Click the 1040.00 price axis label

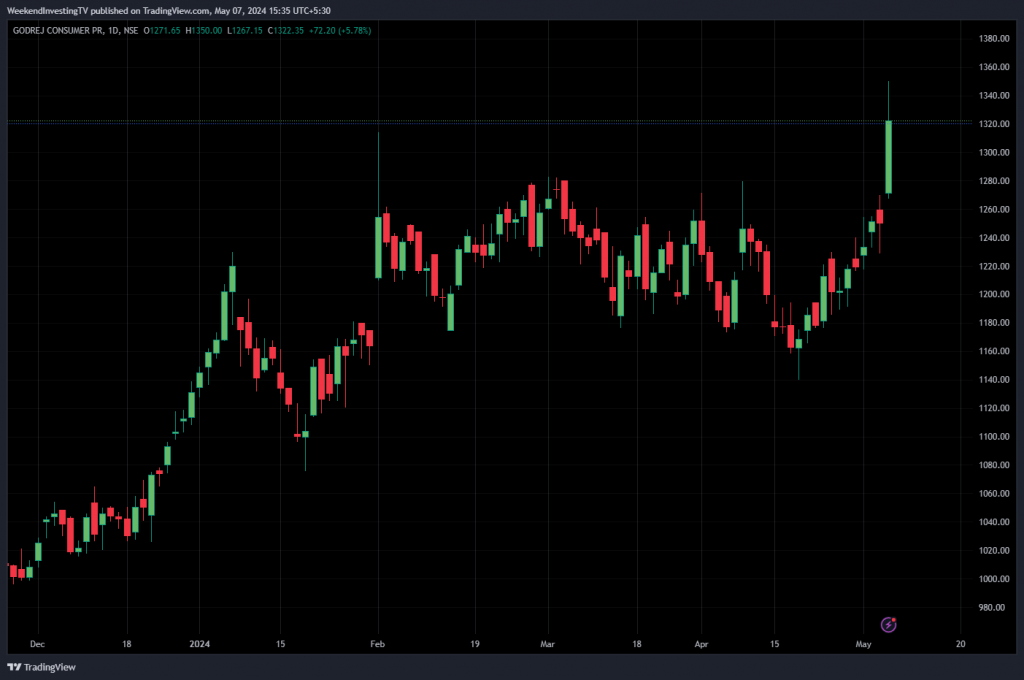(x=994, y=522)
